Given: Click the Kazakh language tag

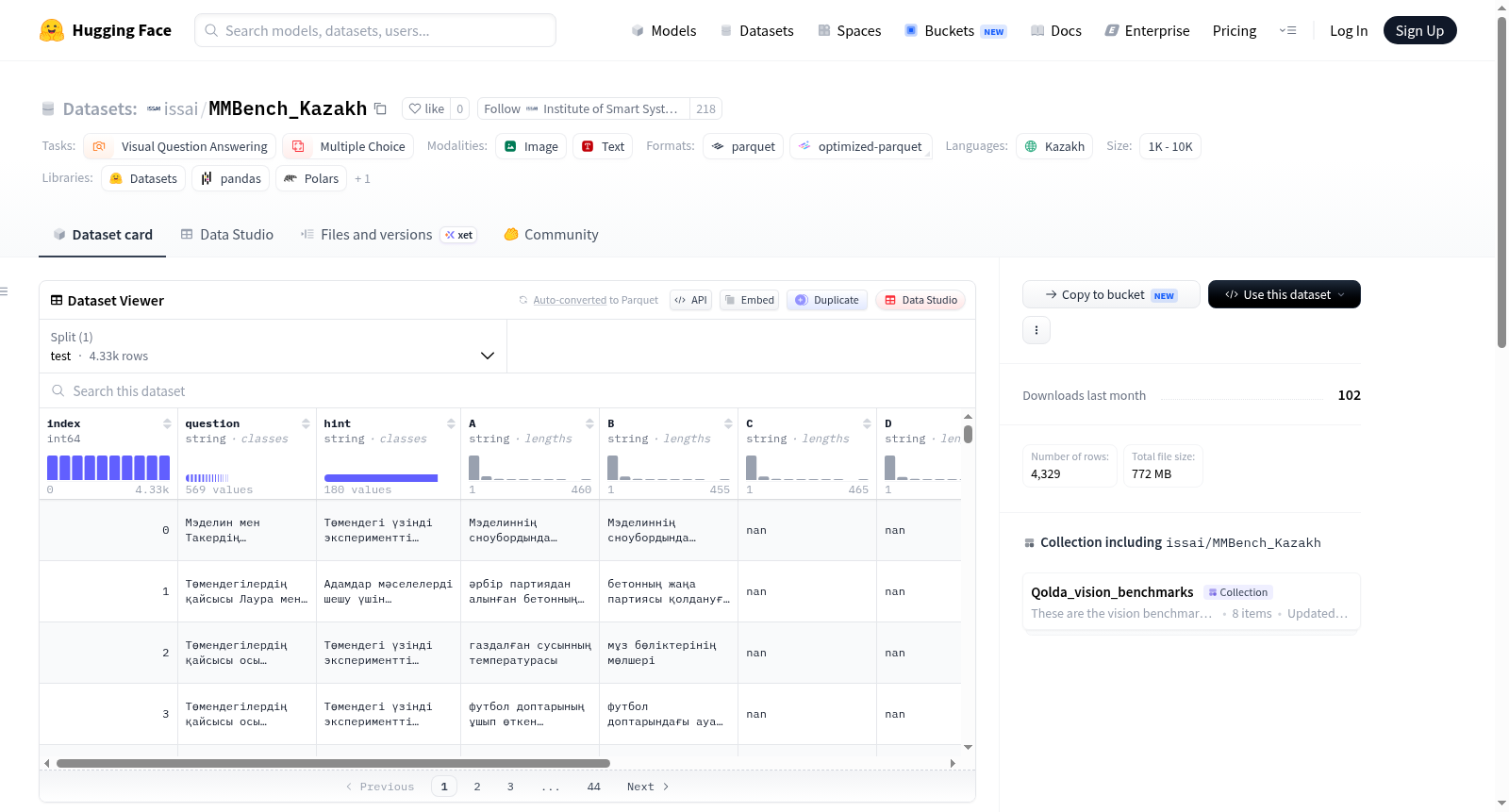Looking at the screenshot, I should [x=1054, y=146].
